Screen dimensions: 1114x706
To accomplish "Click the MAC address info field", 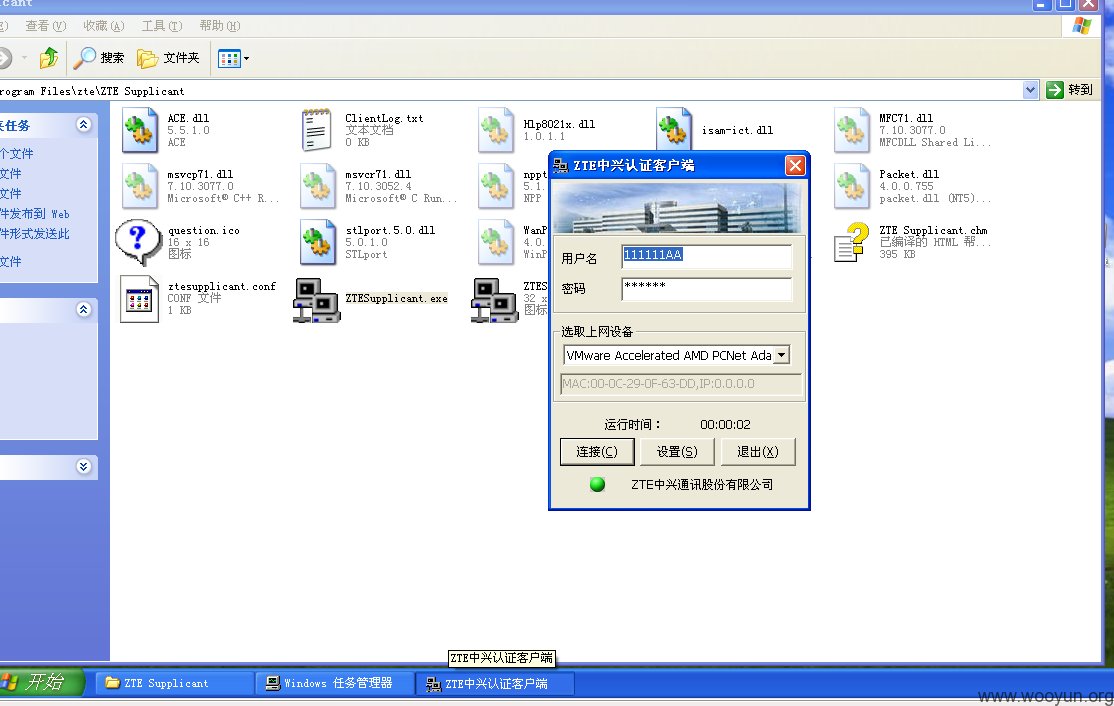I will (x=681, y=384).
